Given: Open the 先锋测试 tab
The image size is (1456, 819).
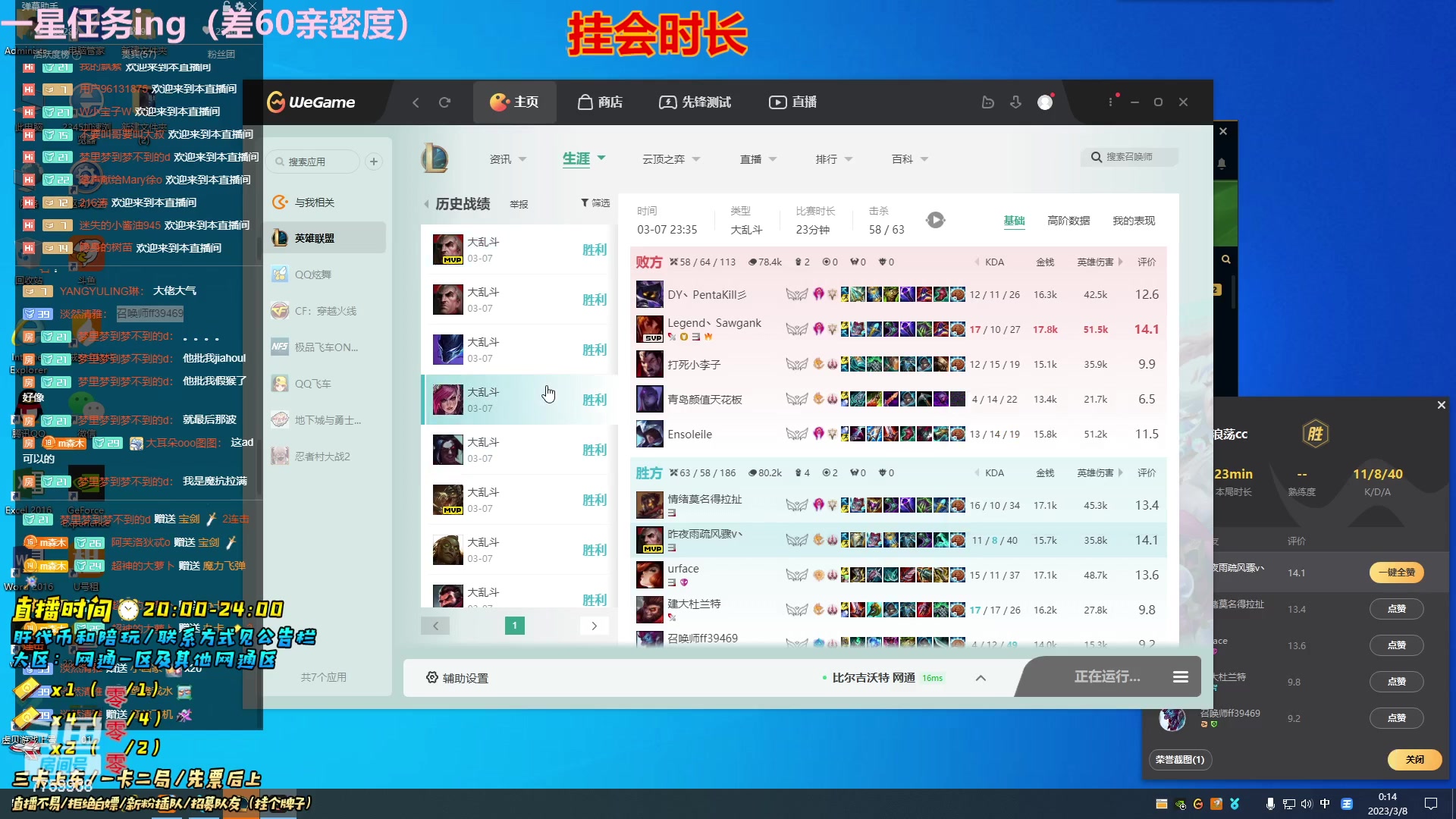Looking at the screenshot, I should tap(695, 102).
